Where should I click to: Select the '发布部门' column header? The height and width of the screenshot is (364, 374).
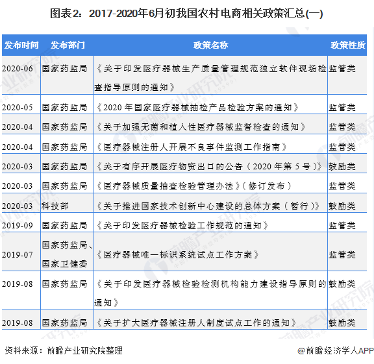(x=68, y=45)
